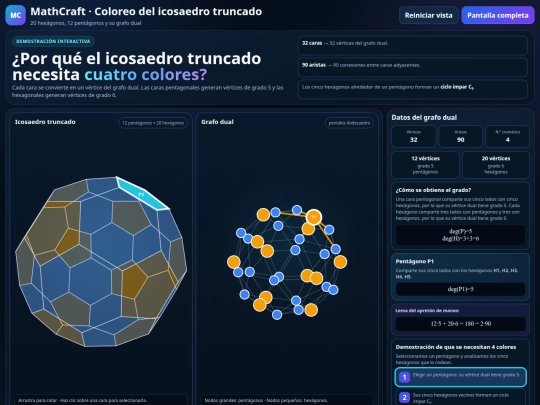
Task: Click the deg(P)=5 deg(H)=3+3=6 formula box
Action: tap(460, 235)
